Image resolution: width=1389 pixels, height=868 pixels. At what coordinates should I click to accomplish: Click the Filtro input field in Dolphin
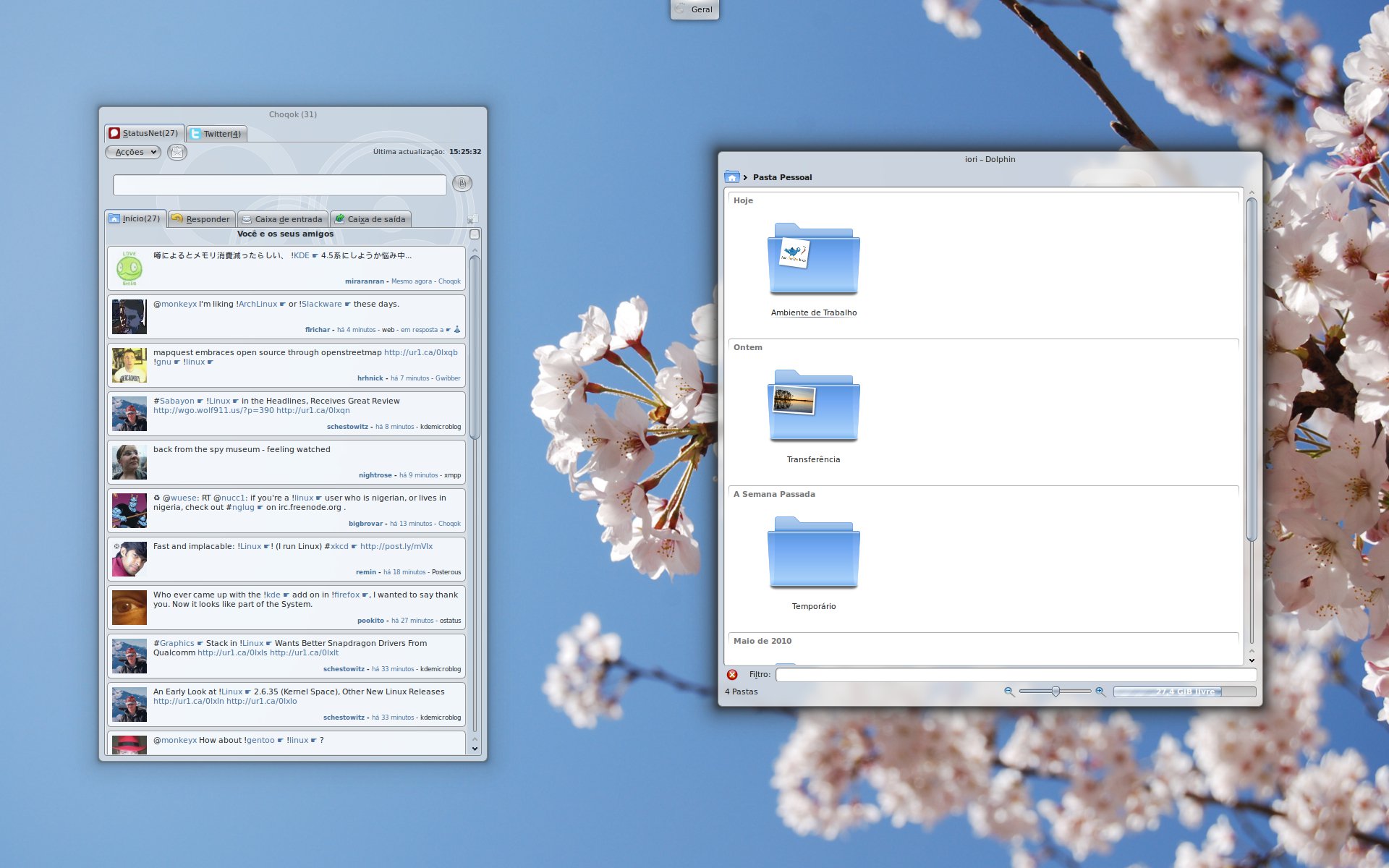(1016, 675)
